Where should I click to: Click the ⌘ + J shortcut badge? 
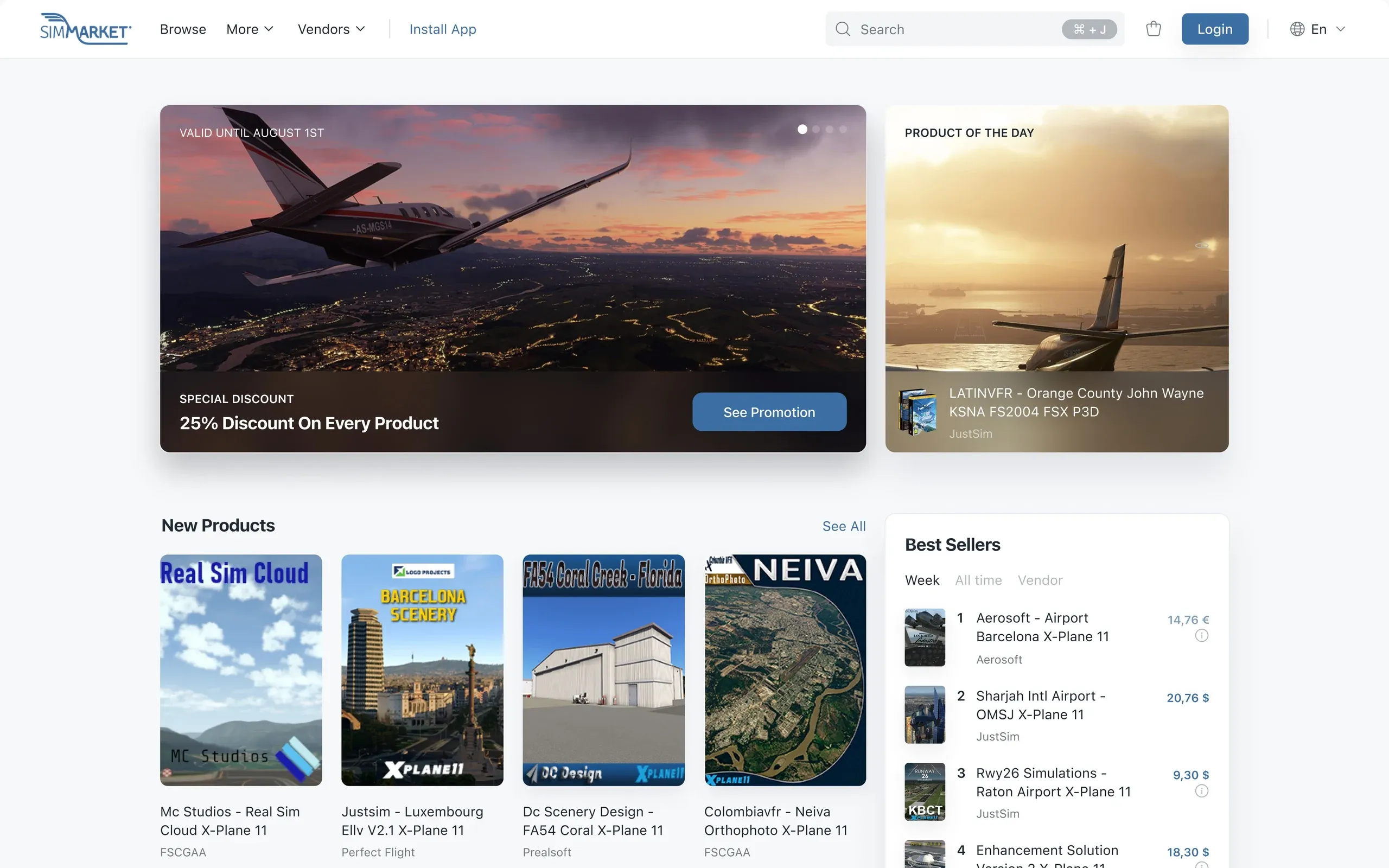click(1089, 29)
